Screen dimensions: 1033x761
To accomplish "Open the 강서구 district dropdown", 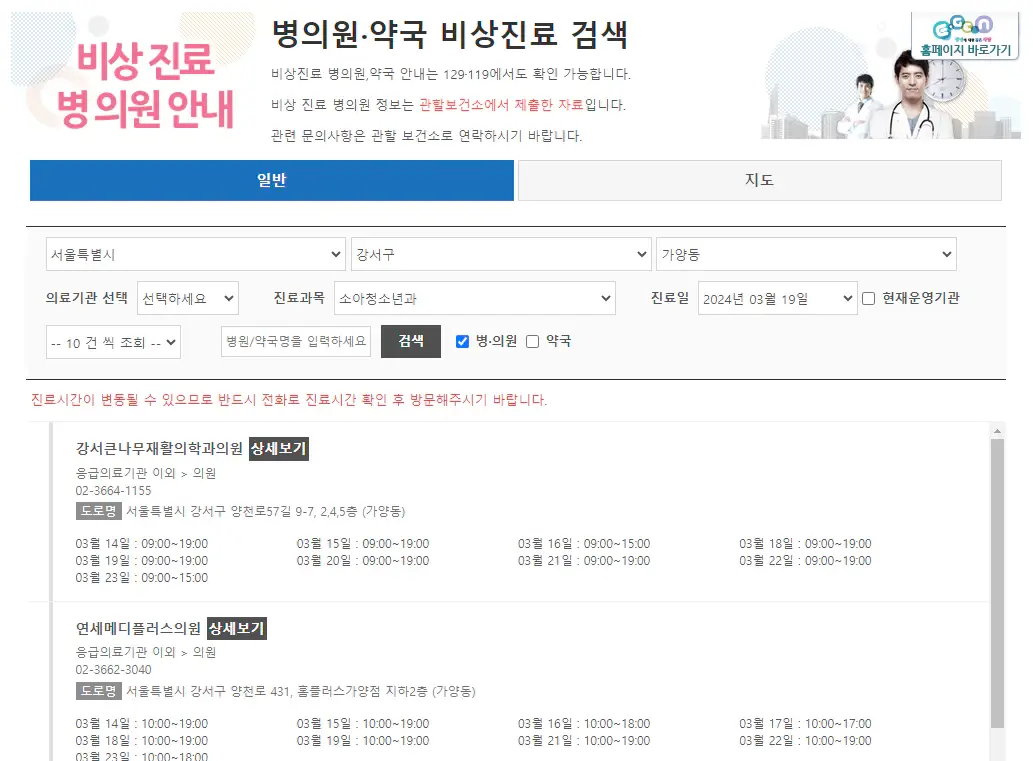I will click(500, 254).
